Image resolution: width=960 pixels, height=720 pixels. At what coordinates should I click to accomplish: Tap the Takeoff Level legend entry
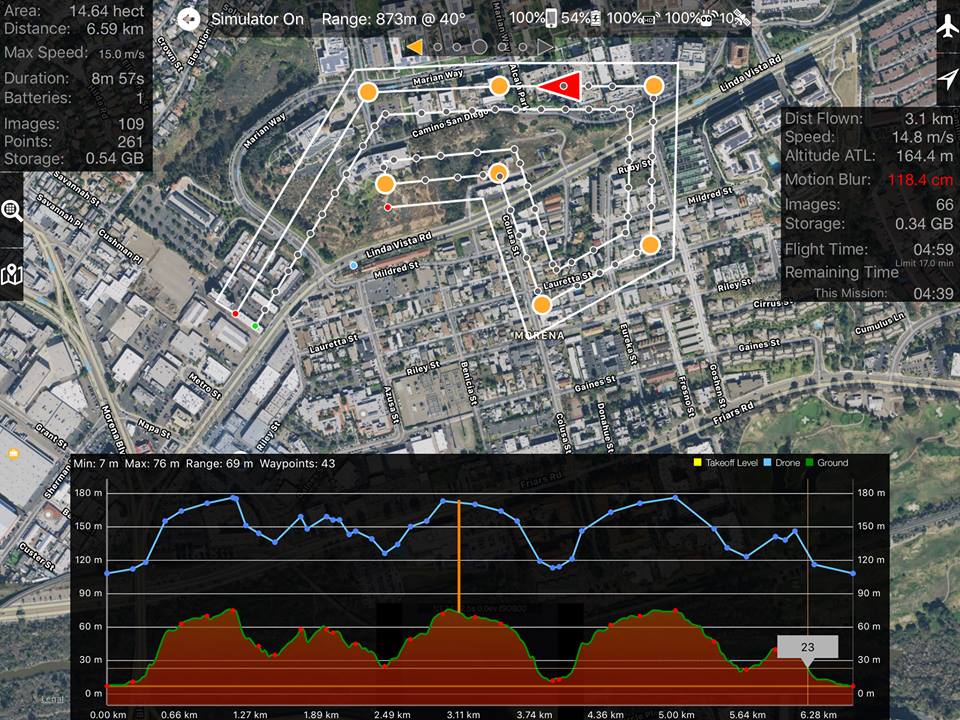(x=726, y=463)
